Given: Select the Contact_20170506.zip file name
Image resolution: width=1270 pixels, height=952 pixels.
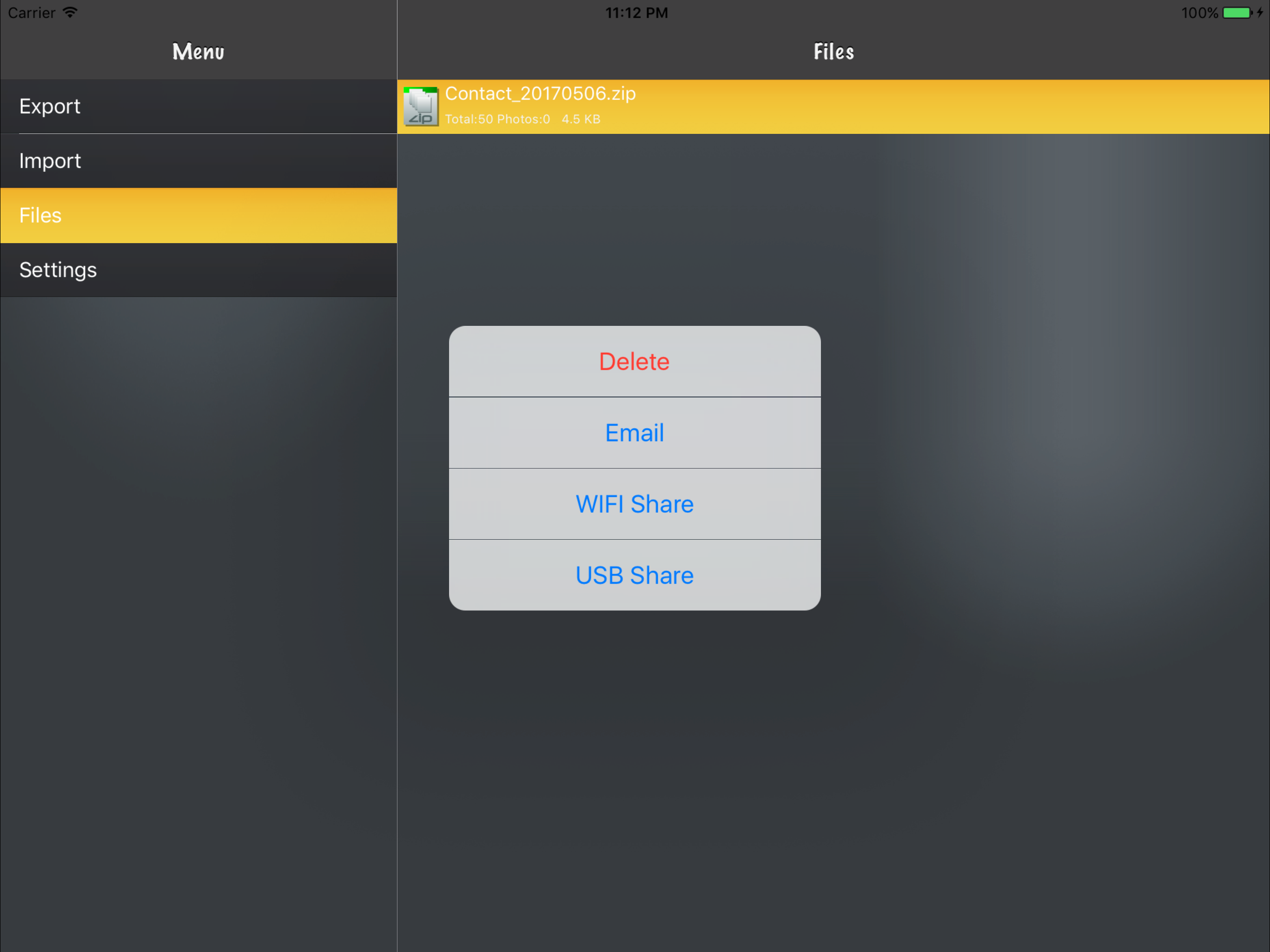Looking at the screenshot, I should pos(540,93).
